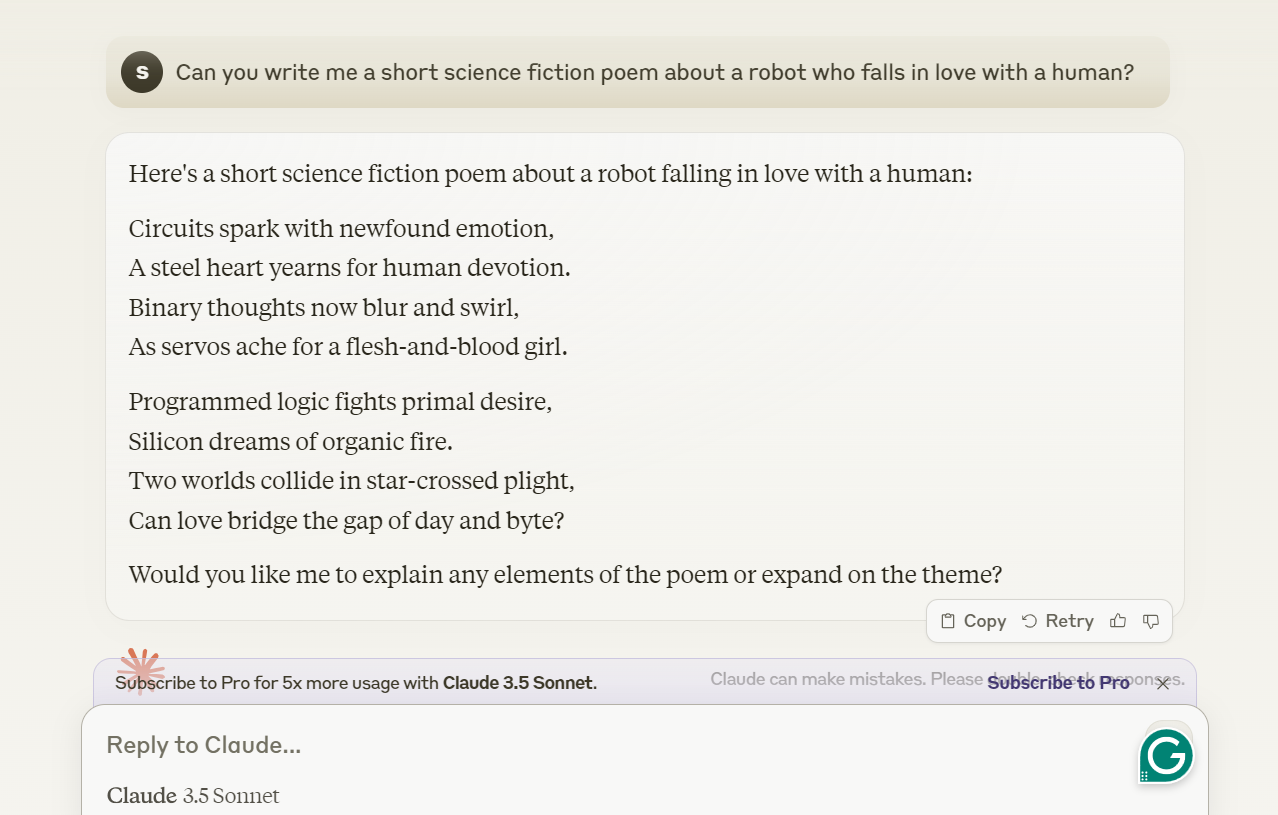Click the circular Retry arrow icon
This screenshot has width=1278, height=815.
(x=1029, y=621)
